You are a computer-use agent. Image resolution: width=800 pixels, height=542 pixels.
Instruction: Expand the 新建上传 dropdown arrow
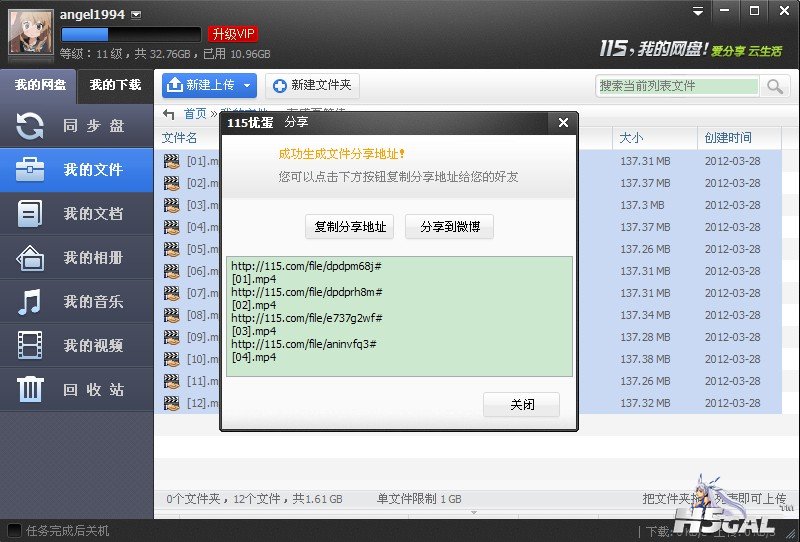pyautogui.click(x=247, y=85)
